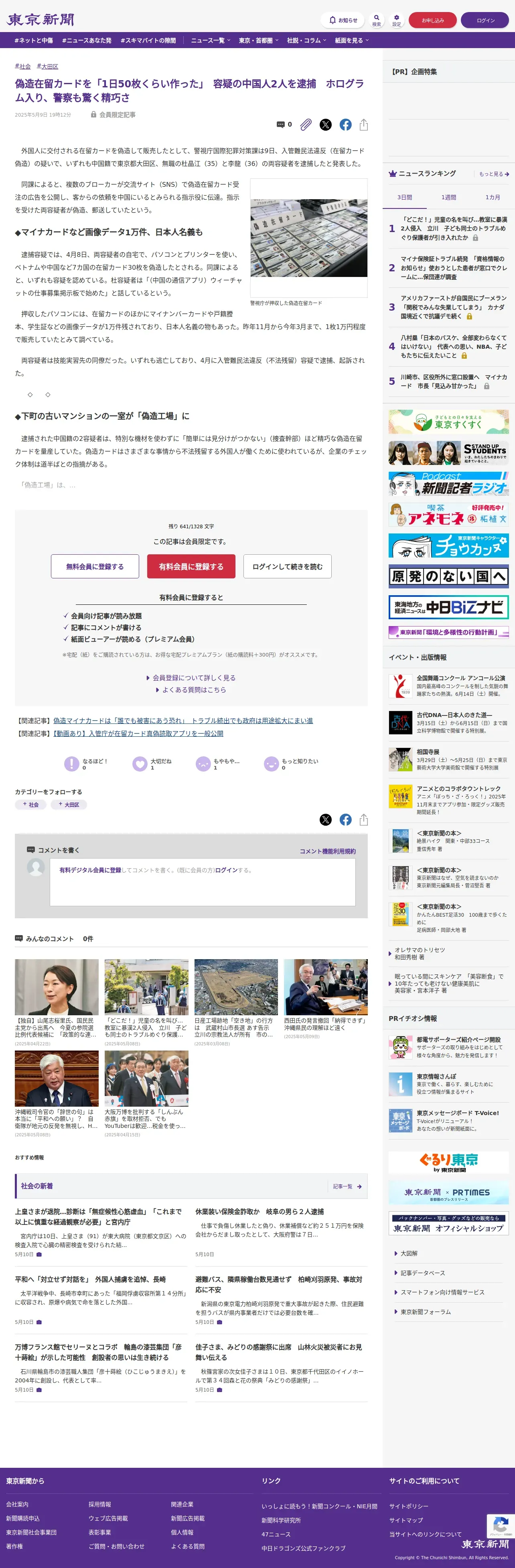The image size is (515, 1568).
Task: Click ログインして続きを読む button
Action: pyautogui.click(x=287, y=566)
